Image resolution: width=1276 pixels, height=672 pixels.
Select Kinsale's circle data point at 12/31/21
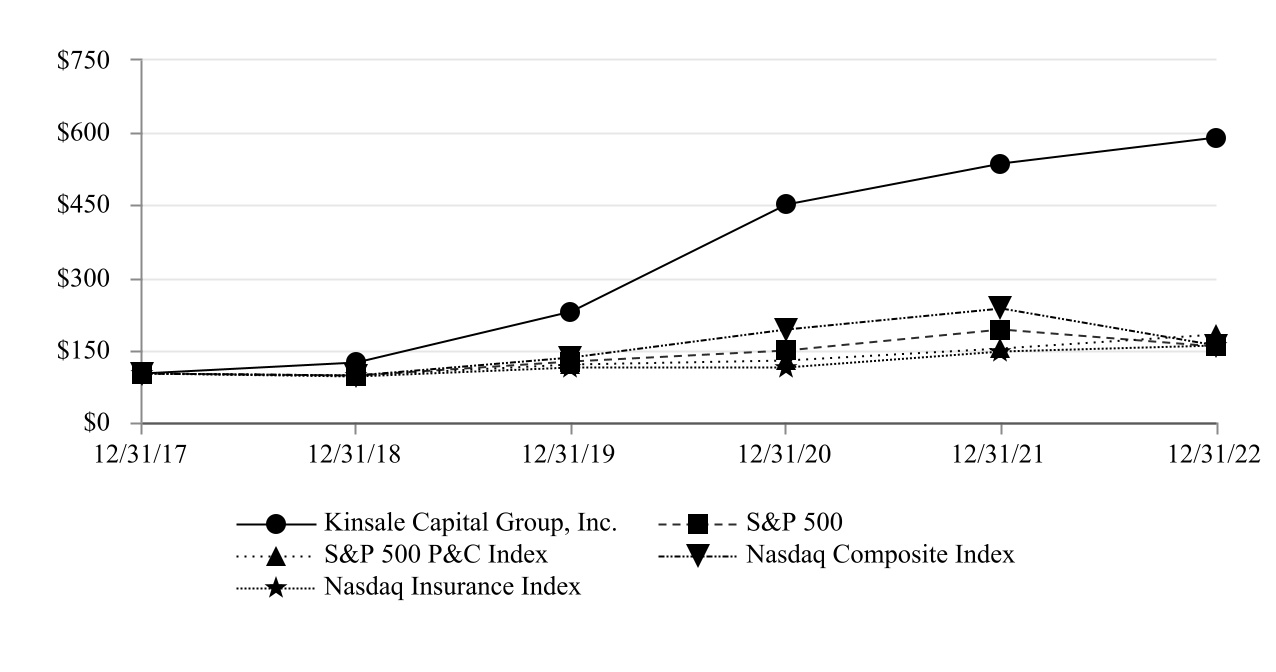(1000, 164)
